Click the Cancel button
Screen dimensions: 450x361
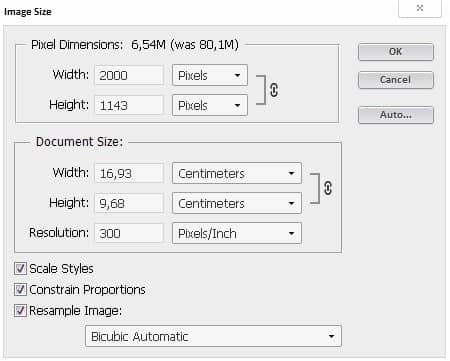[x=396, y=80]
